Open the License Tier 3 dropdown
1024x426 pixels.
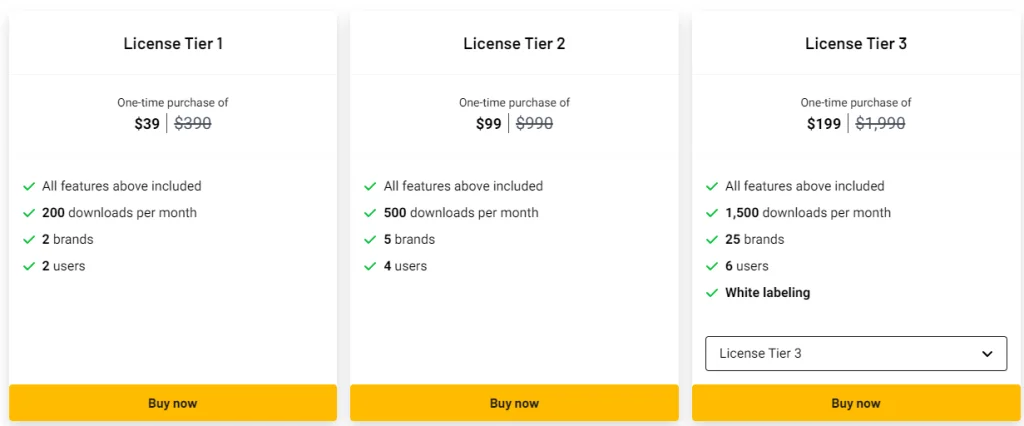855,354
